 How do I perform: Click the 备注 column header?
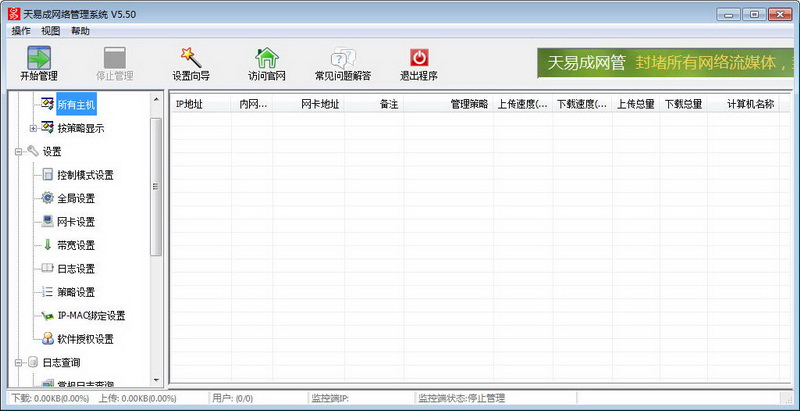374,105
